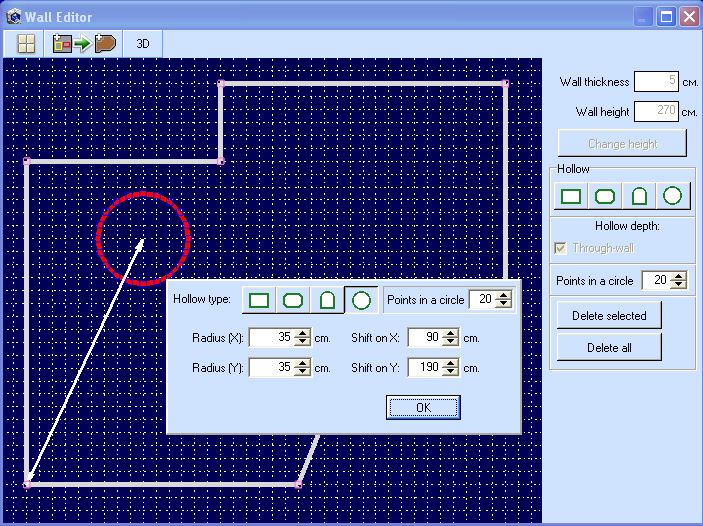
Task: Click the Radius (Y) input field
Action: click(x=272, y=368)
